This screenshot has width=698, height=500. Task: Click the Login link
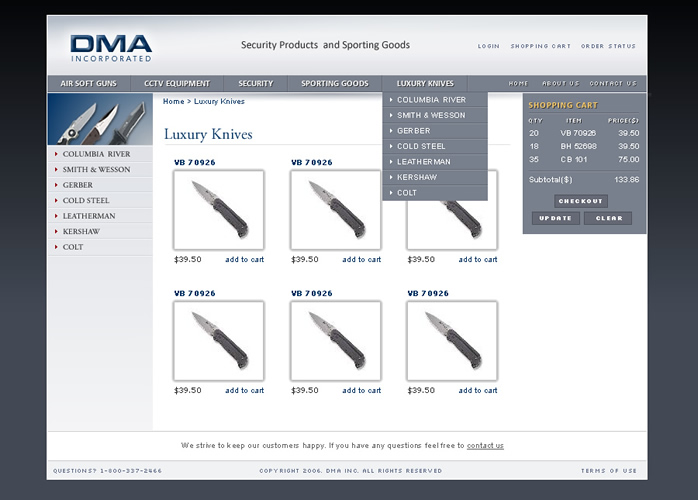(488, 46)
